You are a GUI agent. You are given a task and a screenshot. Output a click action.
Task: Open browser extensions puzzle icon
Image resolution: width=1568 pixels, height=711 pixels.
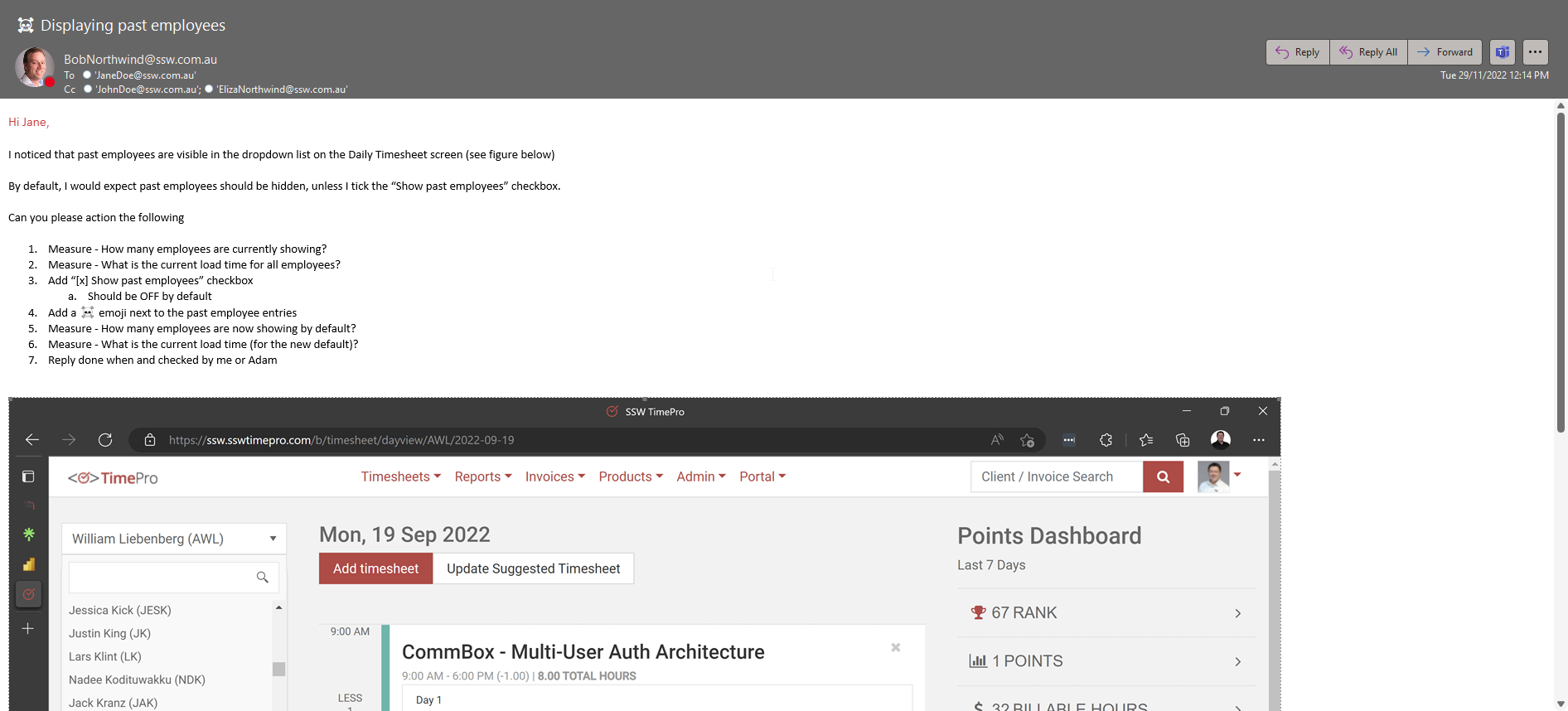click(1106, 440)
